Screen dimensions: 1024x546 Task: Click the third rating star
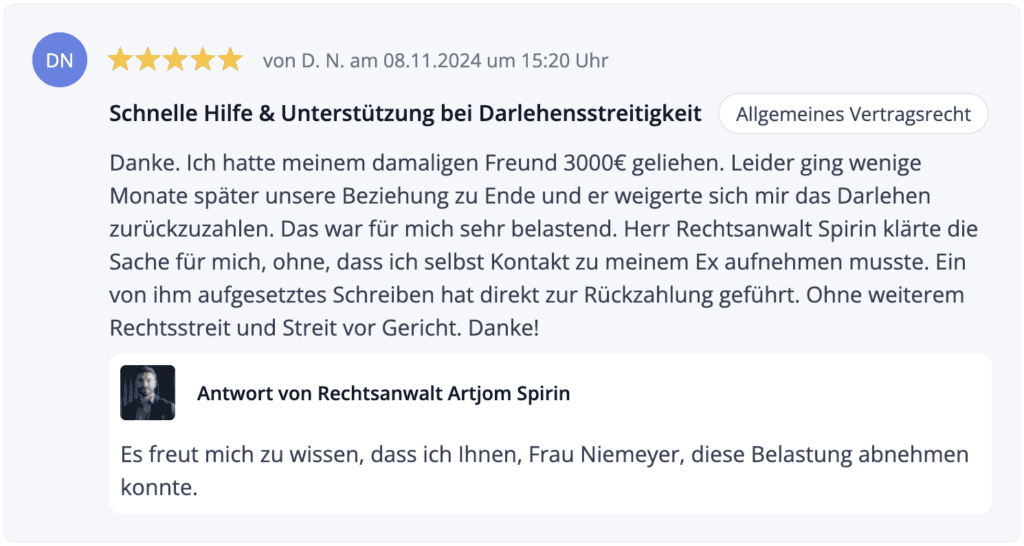pyautogui.click(x=175, y=59)
